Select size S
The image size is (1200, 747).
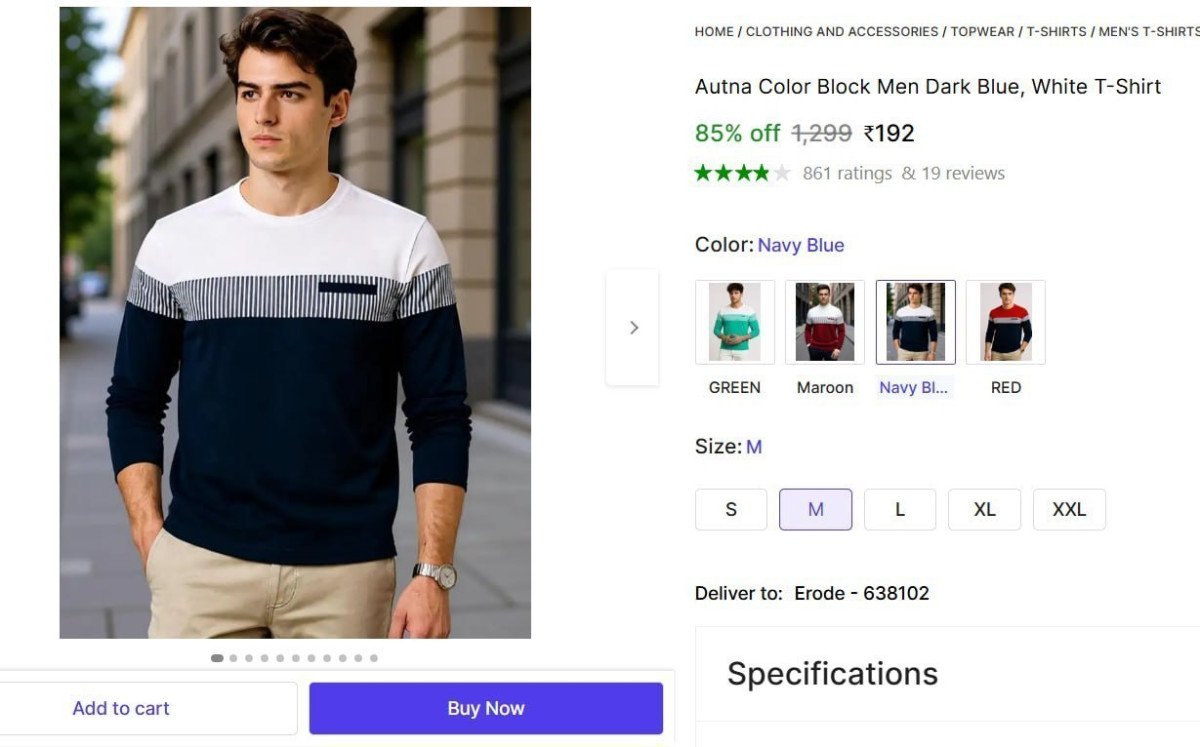coord(731,509)
